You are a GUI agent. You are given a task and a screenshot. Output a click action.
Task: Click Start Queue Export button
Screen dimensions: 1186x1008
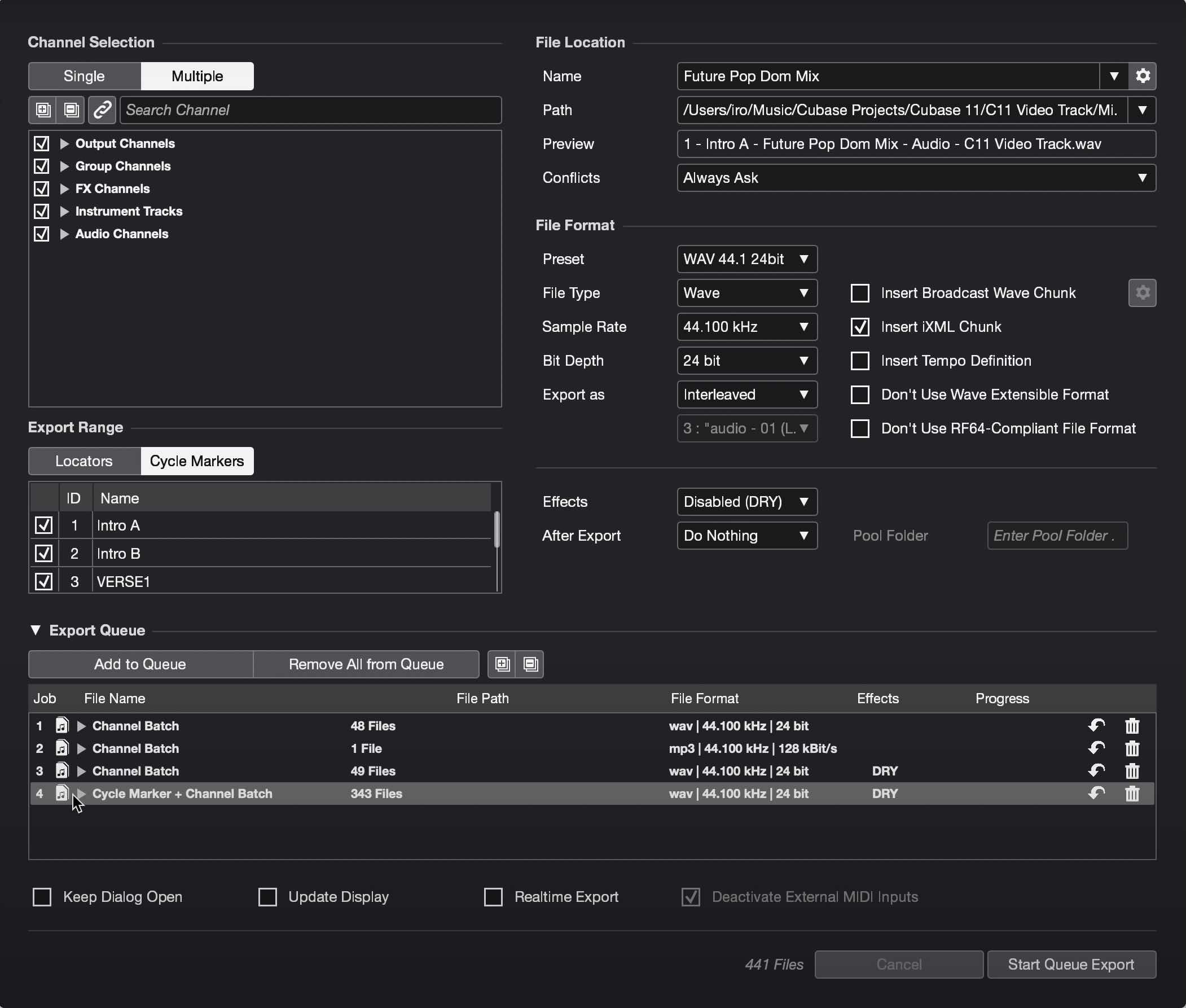pyautogui.click(x=1071, y=965)
